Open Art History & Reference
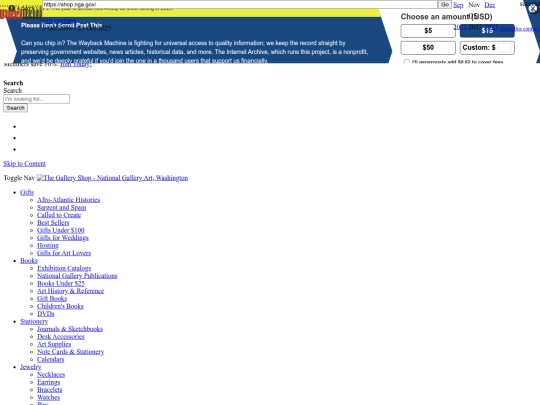540x405 pixels. pyautogui.click(x=71, y=291)
